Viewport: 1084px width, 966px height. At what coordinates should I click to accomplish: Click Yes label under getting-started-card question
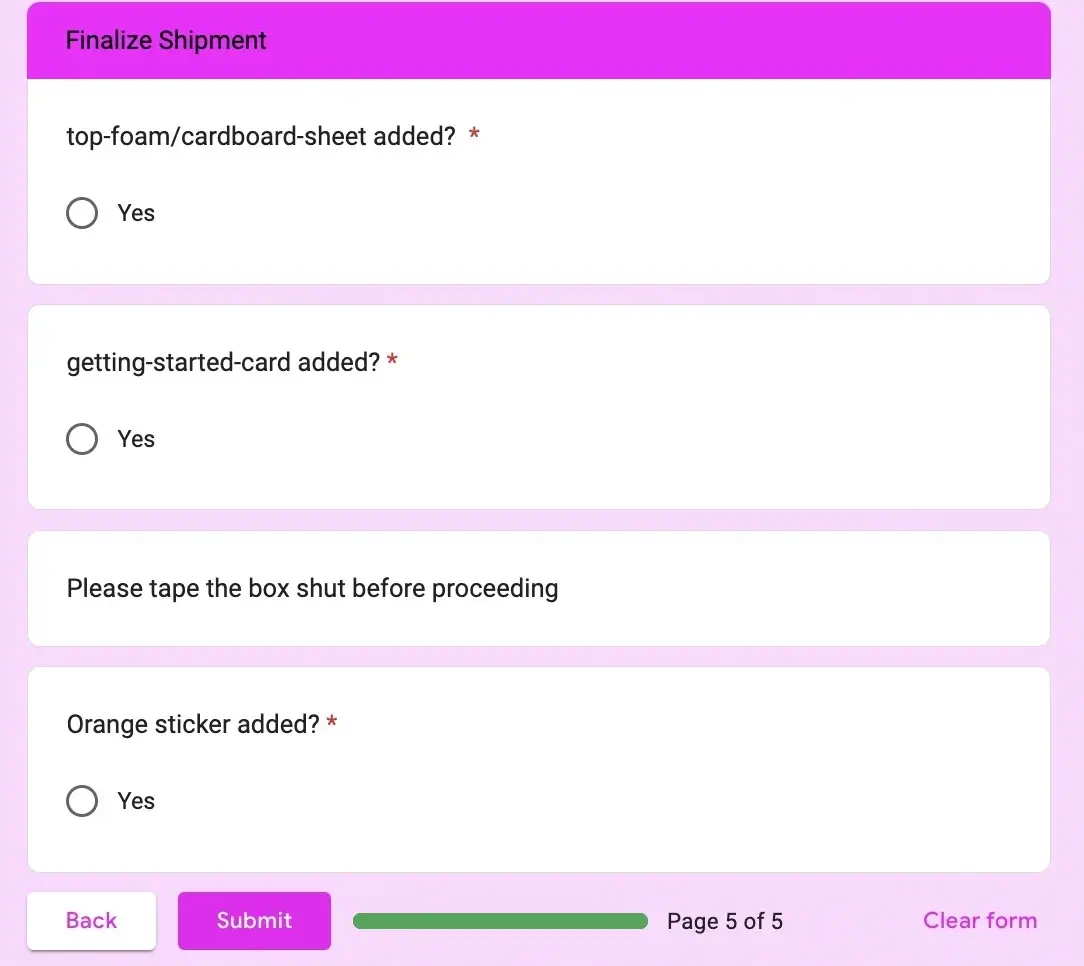coord(136,439)
